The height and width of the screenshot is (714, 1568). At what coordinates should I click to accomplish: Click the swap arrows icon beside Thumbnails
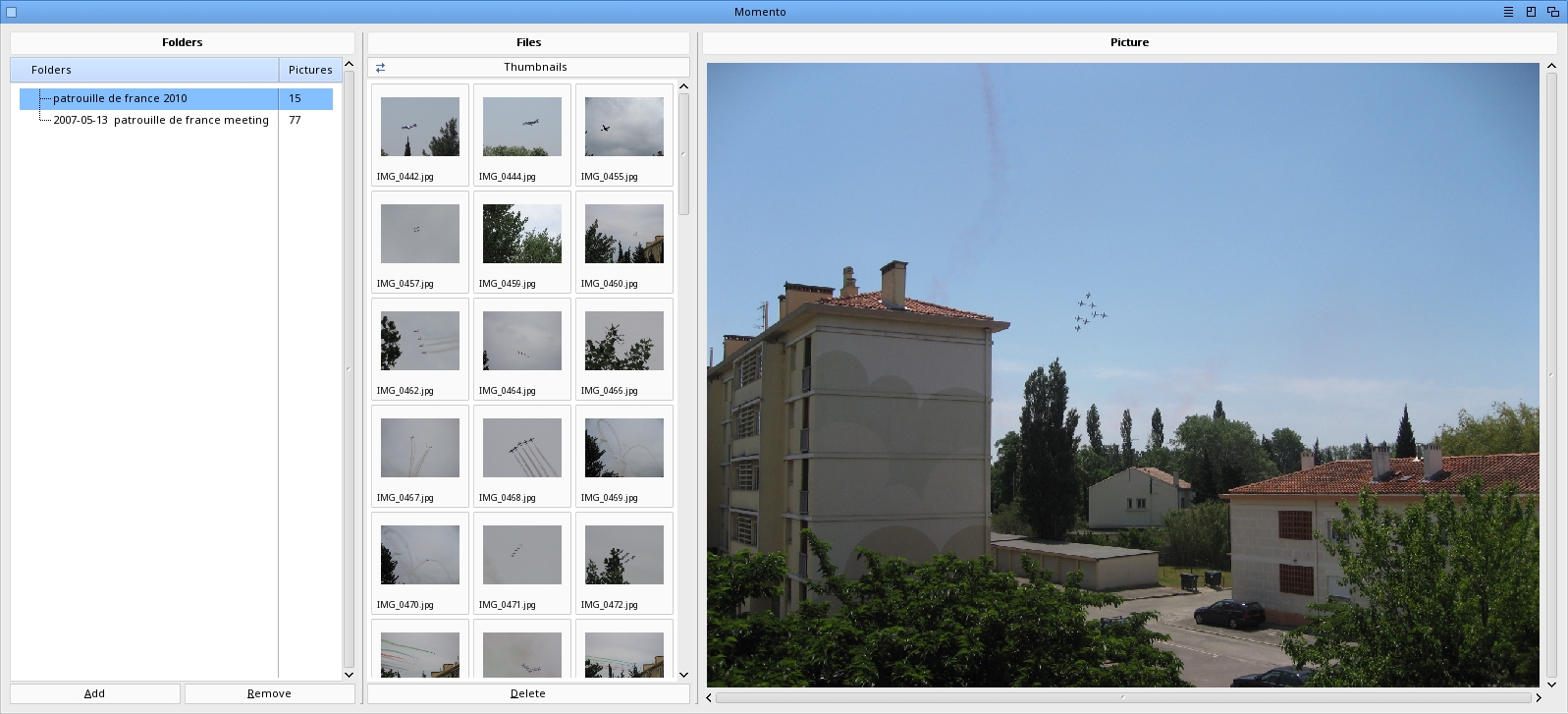tap(380, 68)
